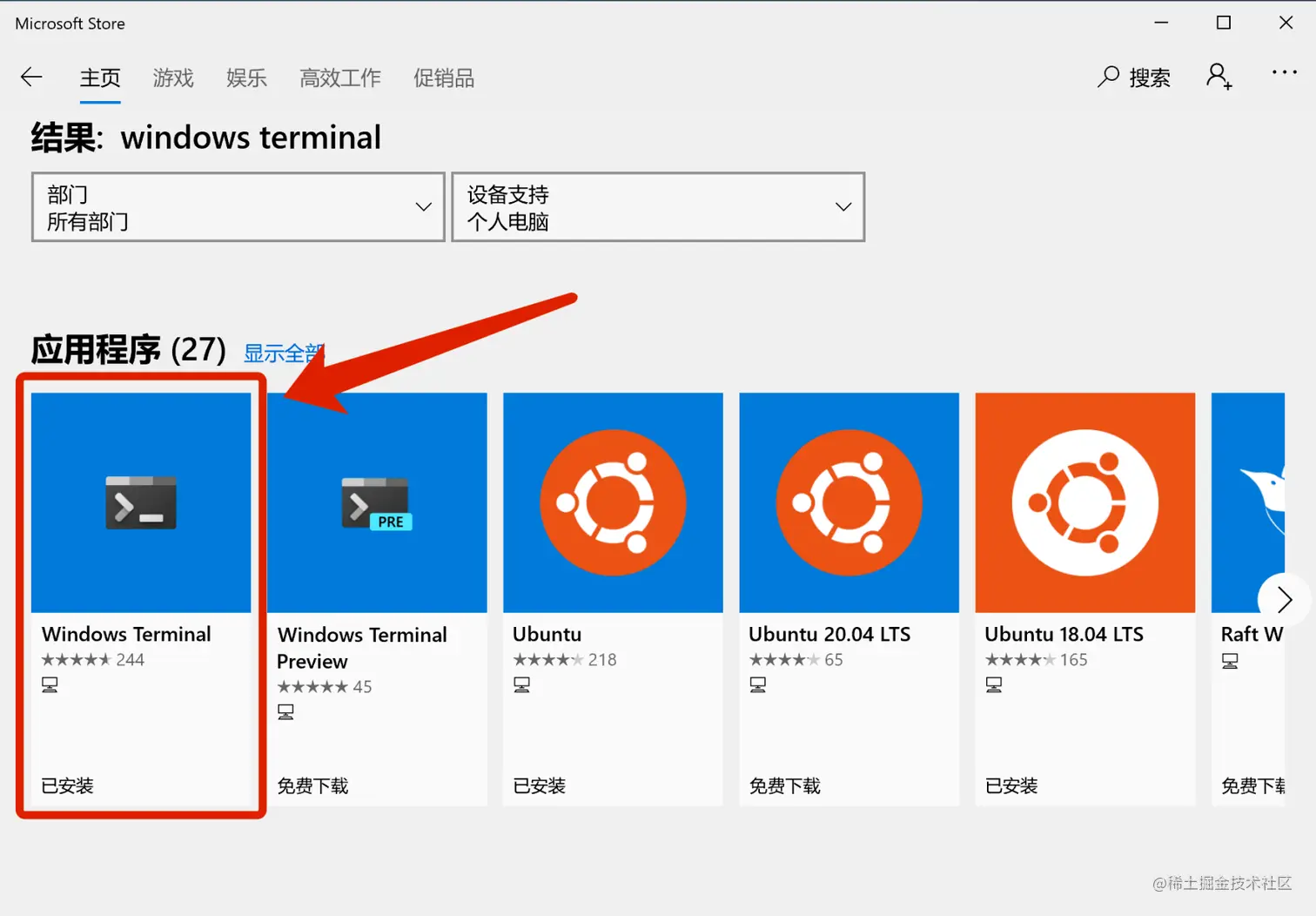Viewport: 1316px width, 916px height.
Task: Click the Raft W app title
Action: click(x=1252, y=634)
